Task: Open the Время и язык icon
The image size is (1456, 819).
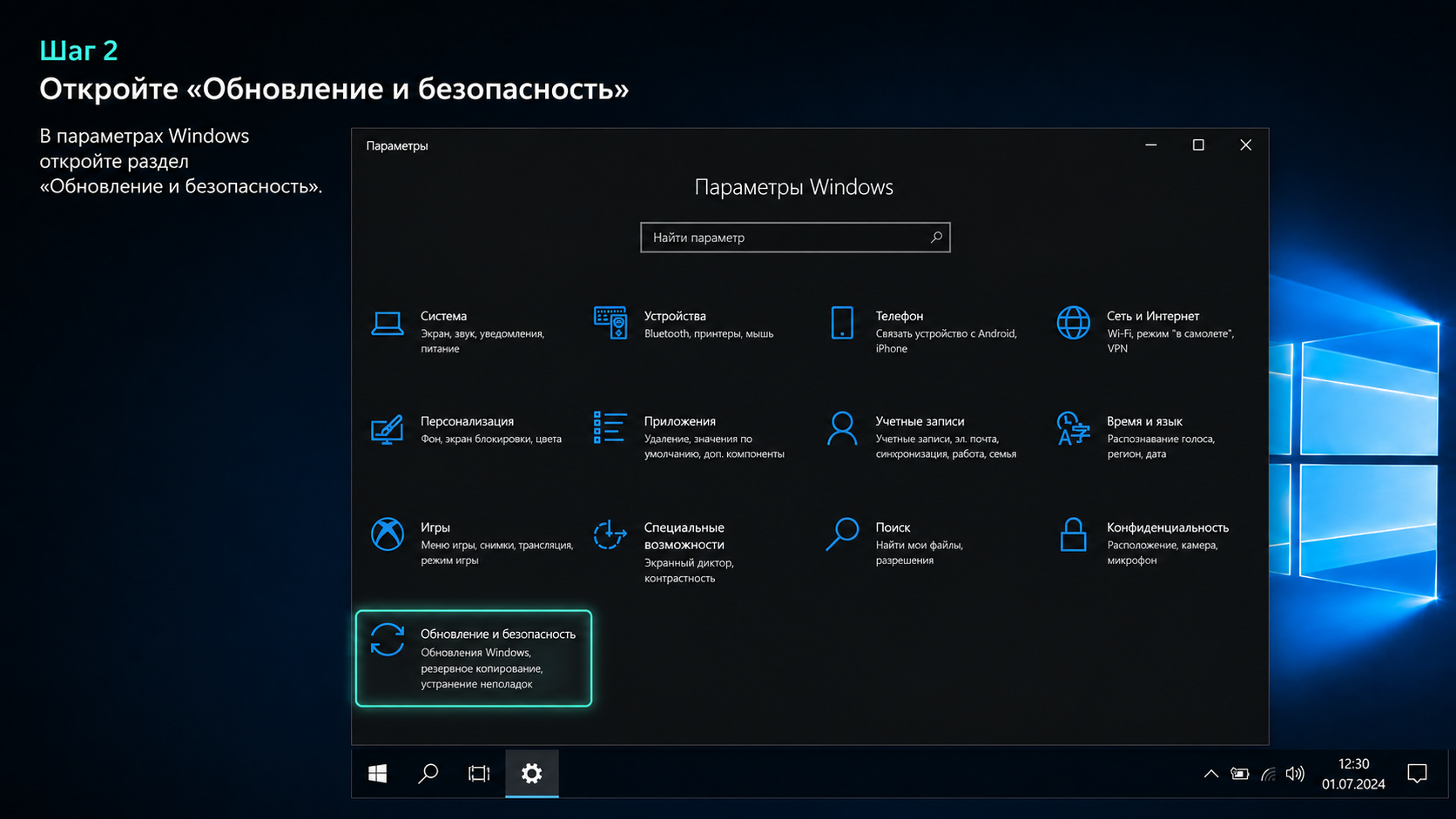Action: [1073, 429]
